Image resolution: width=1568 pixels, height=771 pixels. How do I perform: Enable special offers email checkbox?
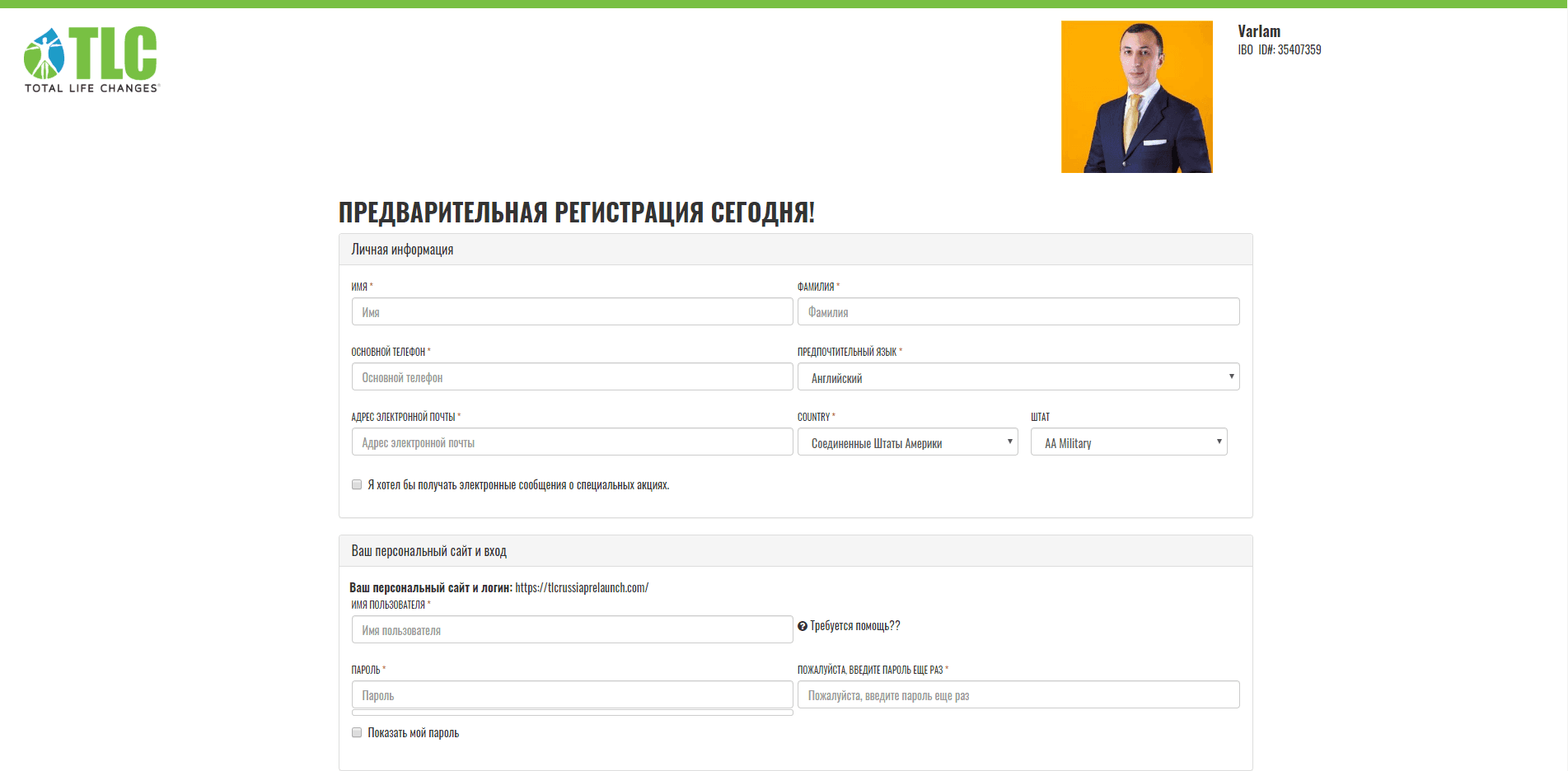tap(357, 485)
